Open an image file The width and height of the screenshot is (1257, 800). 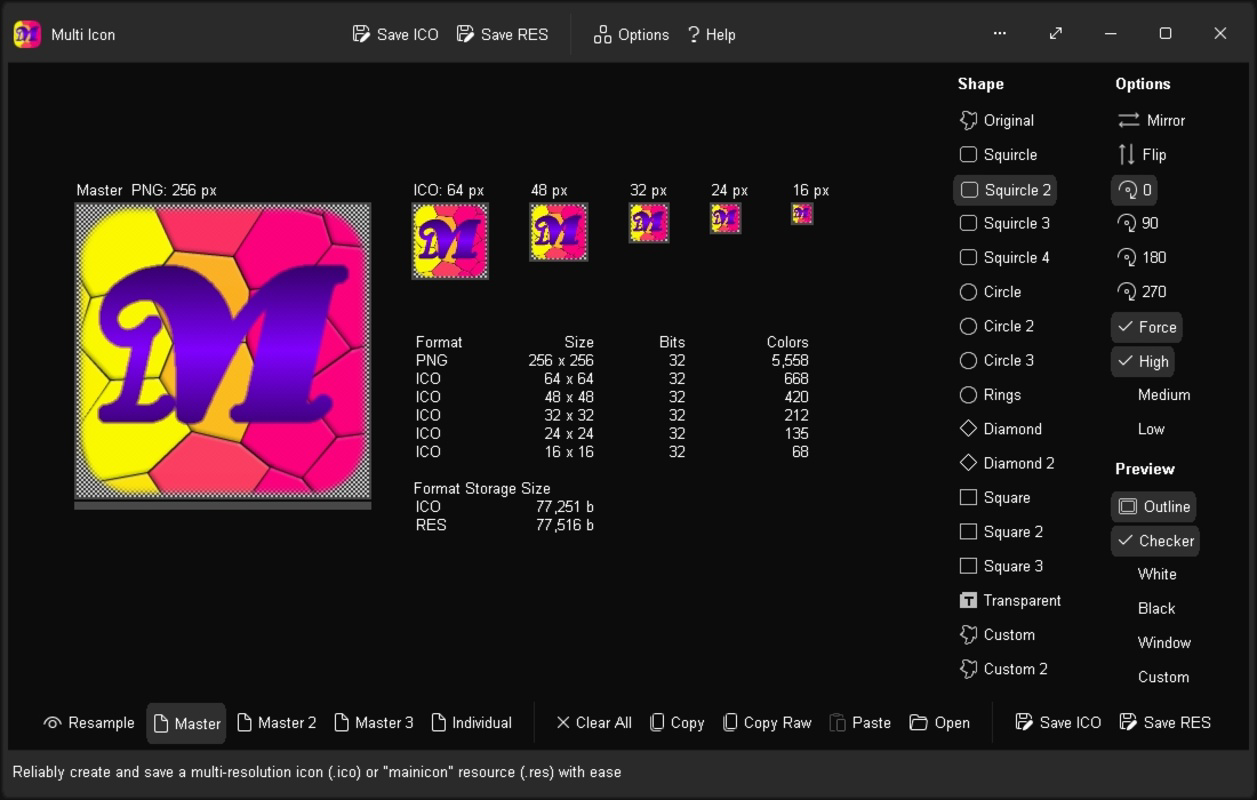click(x=939, y=722)
